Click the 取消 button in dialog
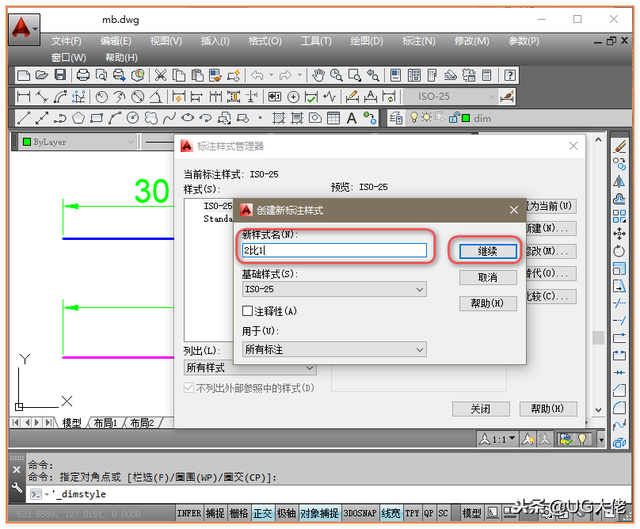 tap(488, 278)
